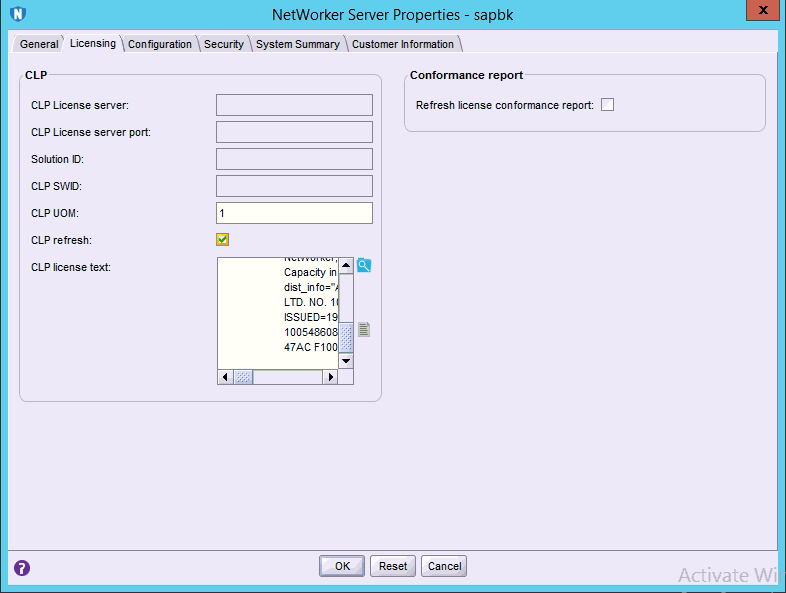Enable Refresh license conformance report checkbox

[607, 105]
